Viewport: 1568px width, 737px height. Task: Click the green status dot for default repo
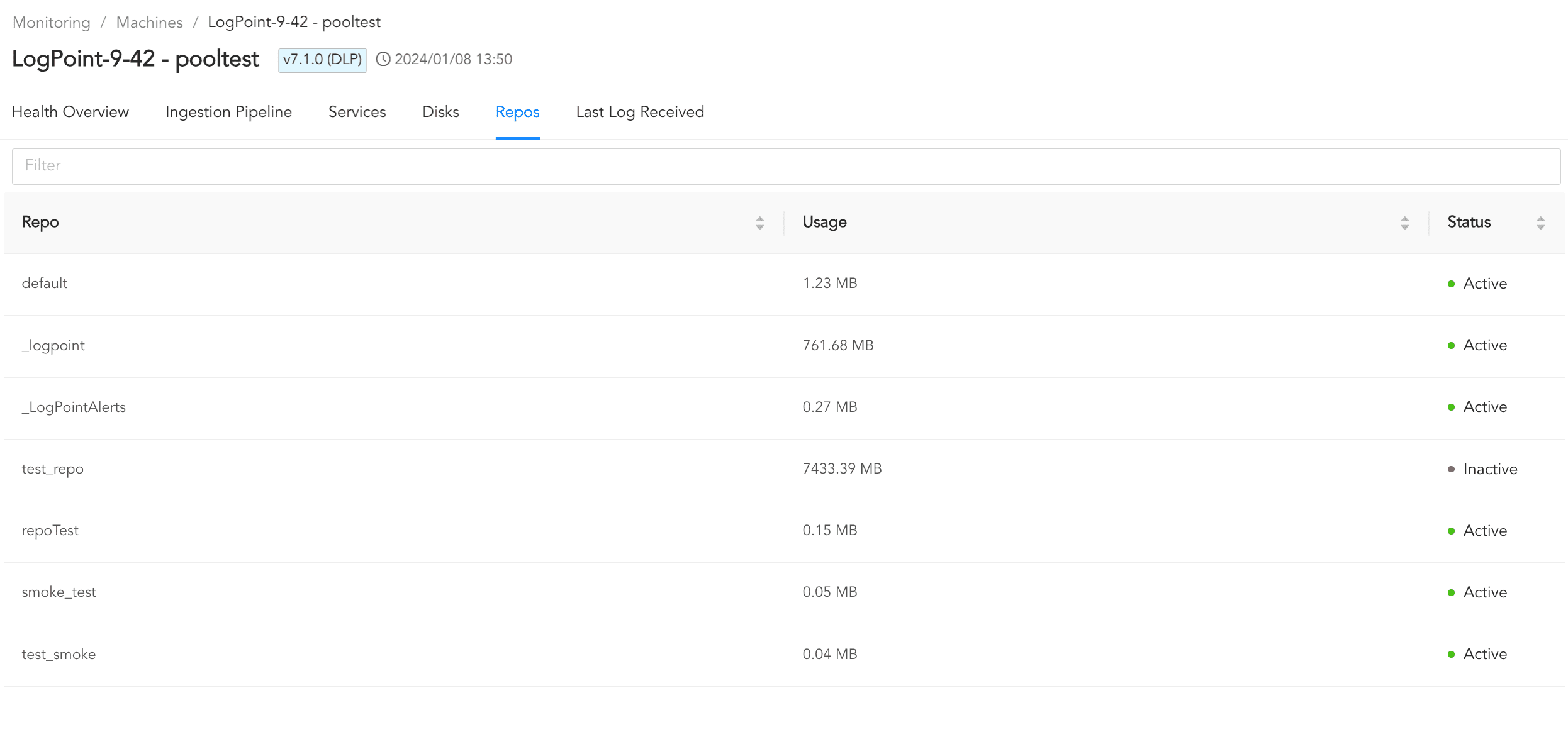(x=1451, y=284)
